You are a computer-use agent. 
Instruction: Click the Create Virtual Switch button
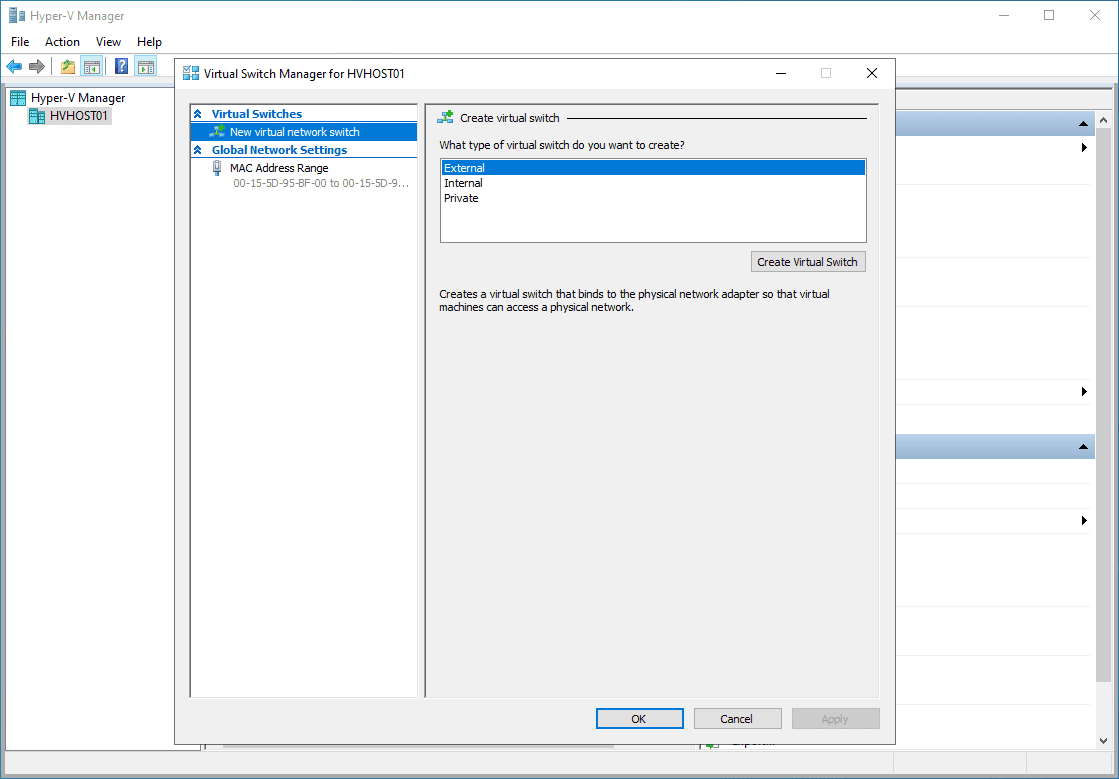808,262
